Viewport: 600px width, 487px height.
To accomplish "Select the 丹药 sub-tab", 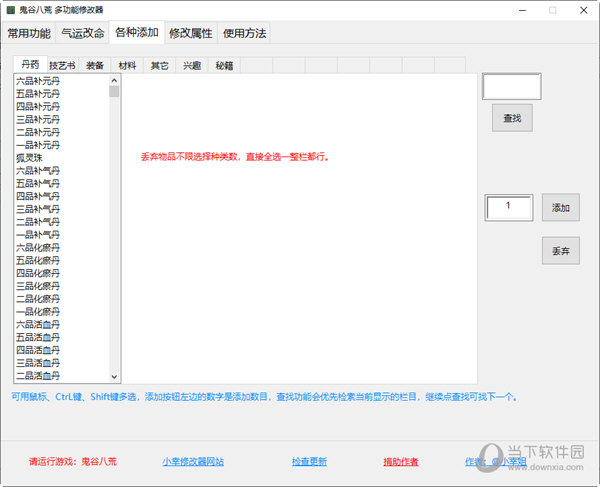I will click(30, 64).
